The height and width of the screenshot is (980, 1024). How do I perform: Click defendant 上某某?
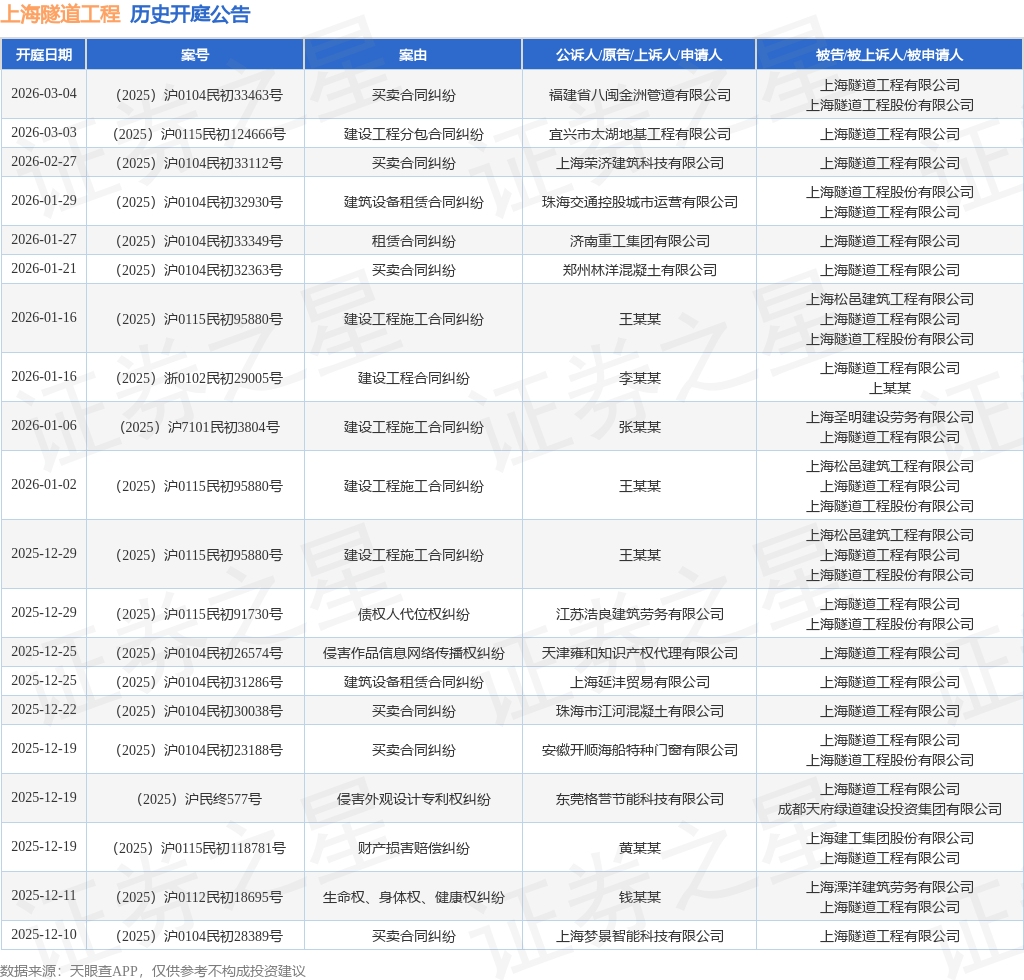[x=889, y=388]
